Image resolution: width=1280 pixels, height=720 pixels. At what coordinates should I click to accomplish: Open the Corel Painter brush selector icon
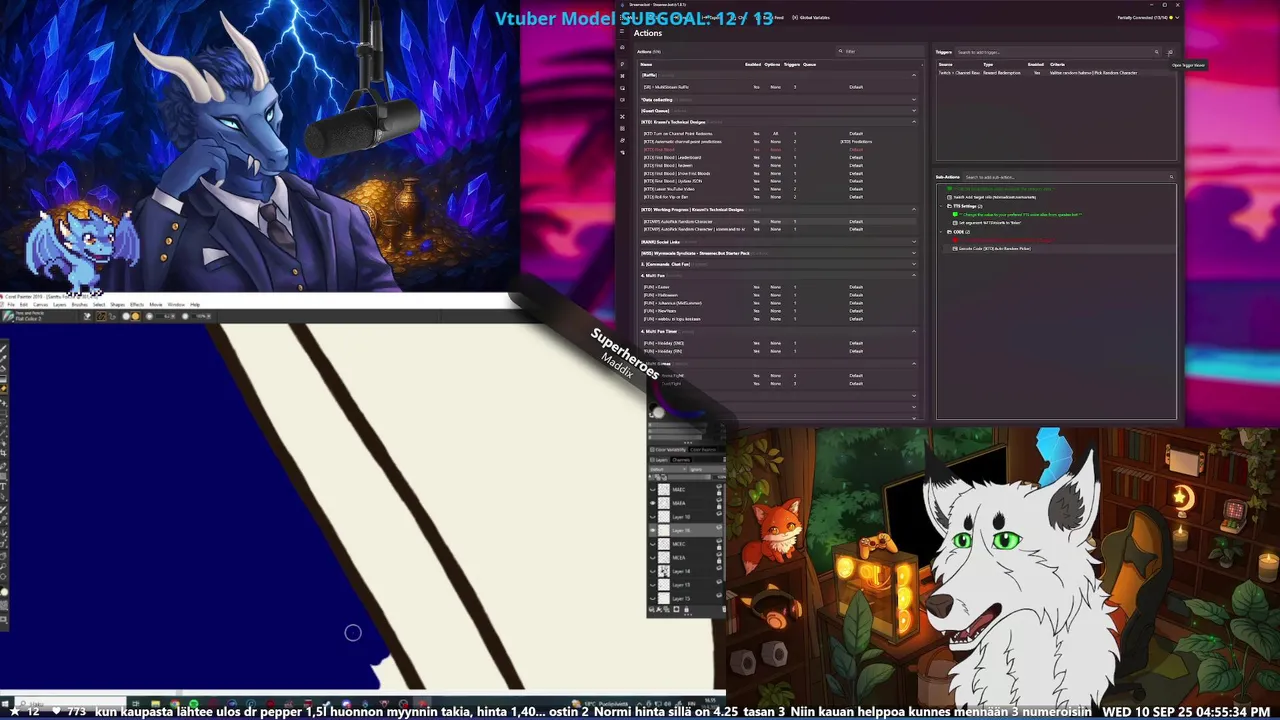(8, 316)
